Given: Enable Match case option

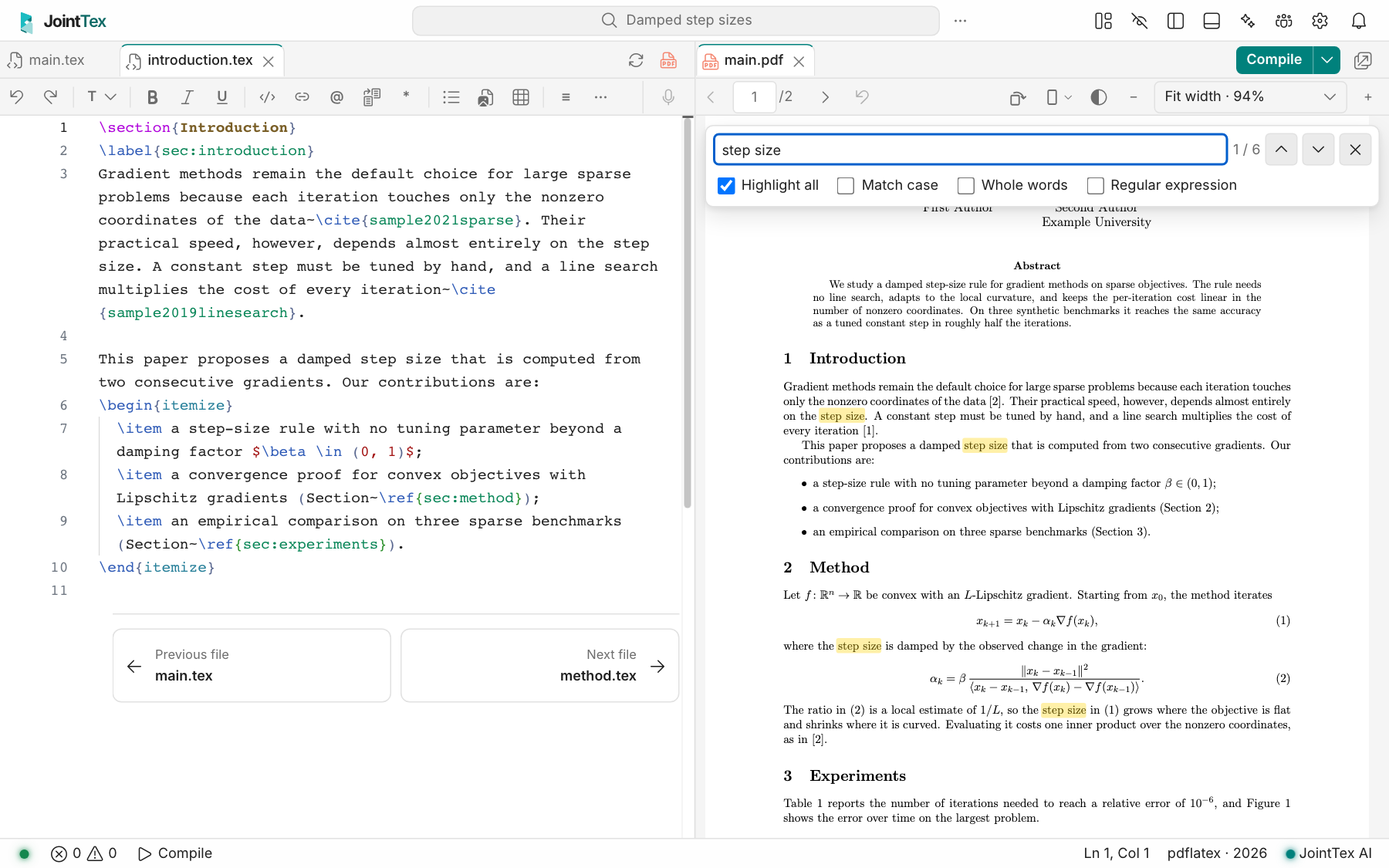Looking at the screenshot, I should tap(846, 185).
